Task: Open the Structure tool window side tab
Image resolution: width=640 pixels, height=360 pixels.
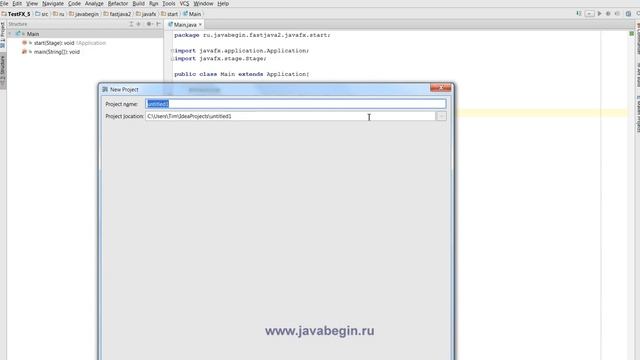Action: [x=3, y=71]
